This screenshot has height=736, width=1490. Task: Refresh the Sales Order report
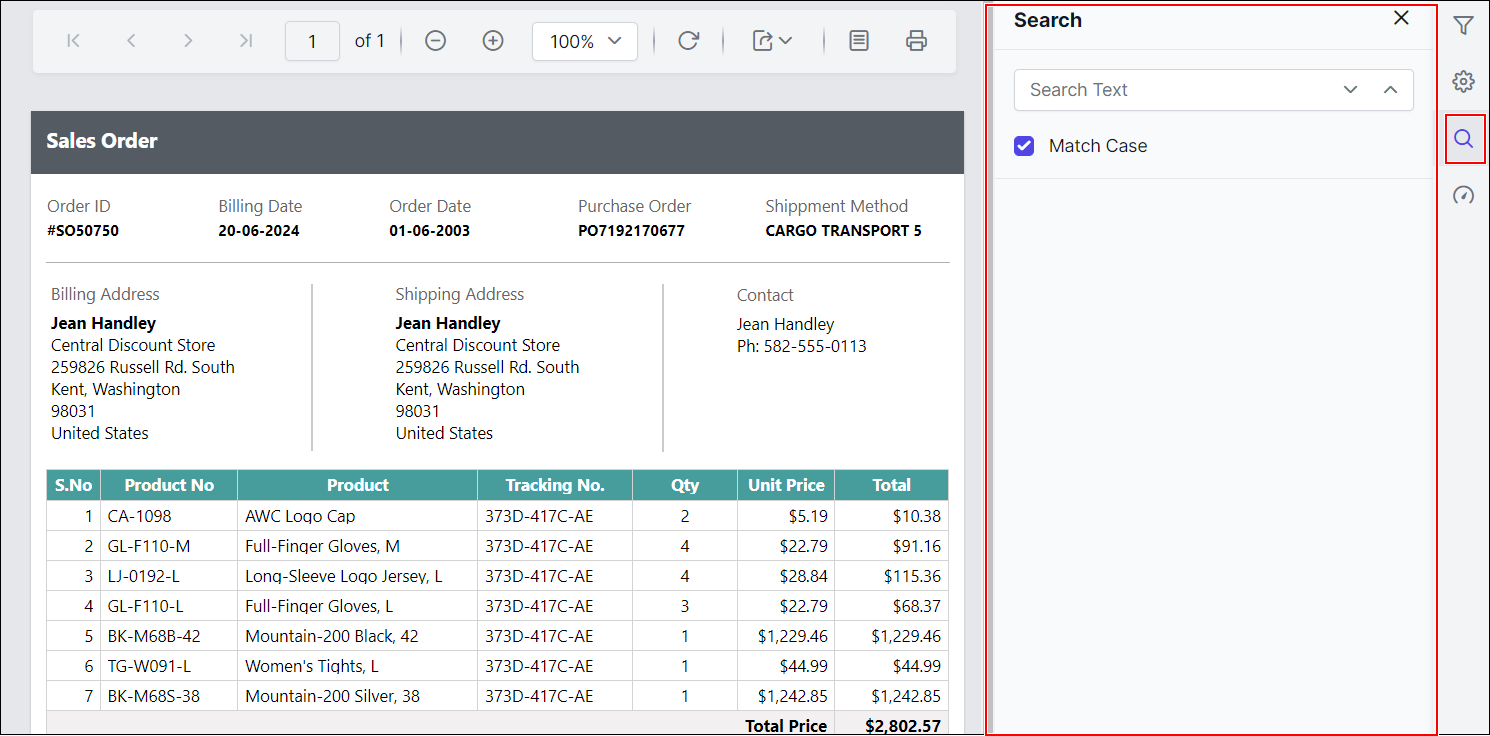tap(688, 41)
